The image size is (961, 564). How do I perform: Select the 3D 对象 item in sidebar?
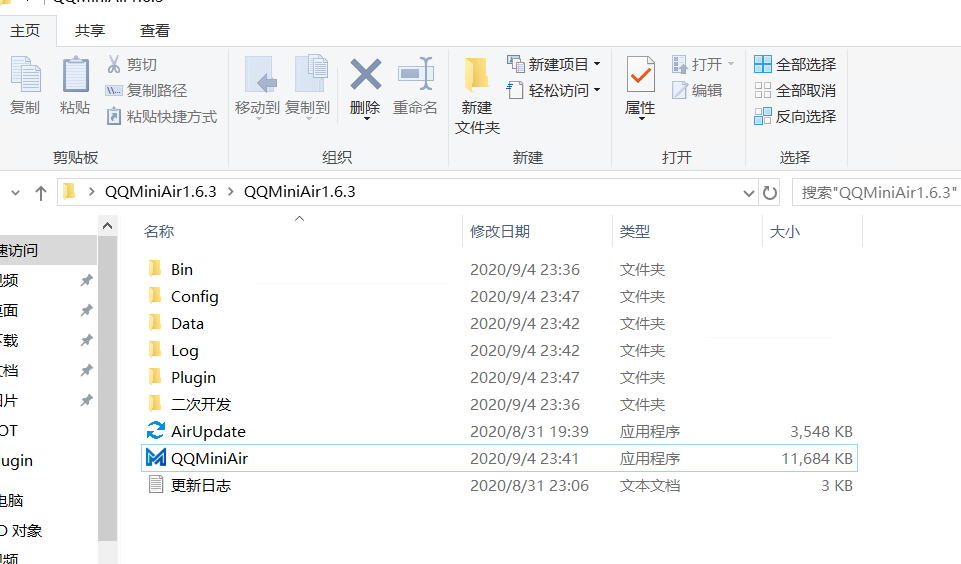(21, 530)
